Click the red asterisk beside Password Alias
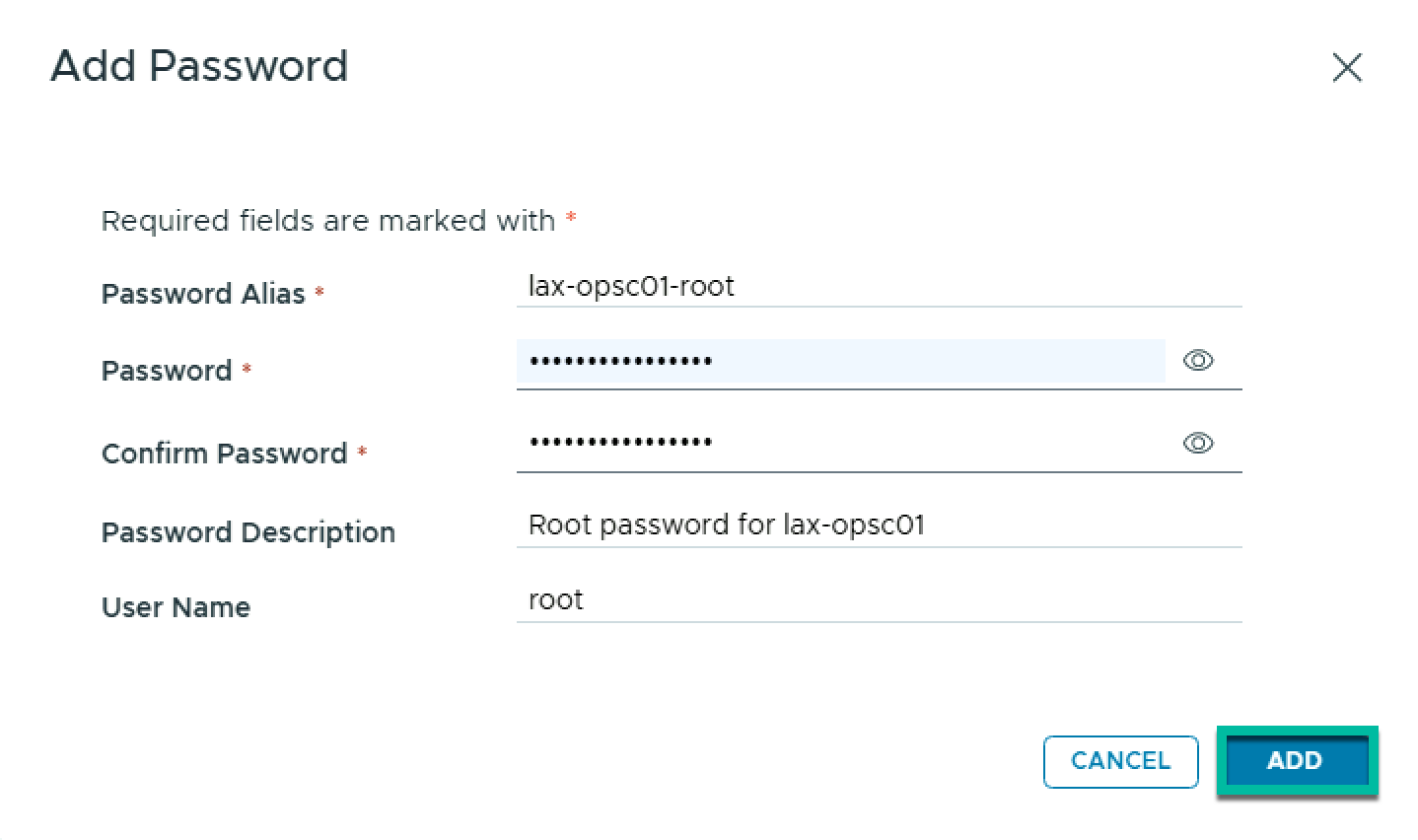The height and width of the screenshot is (840, 1418). click(319, 294)
